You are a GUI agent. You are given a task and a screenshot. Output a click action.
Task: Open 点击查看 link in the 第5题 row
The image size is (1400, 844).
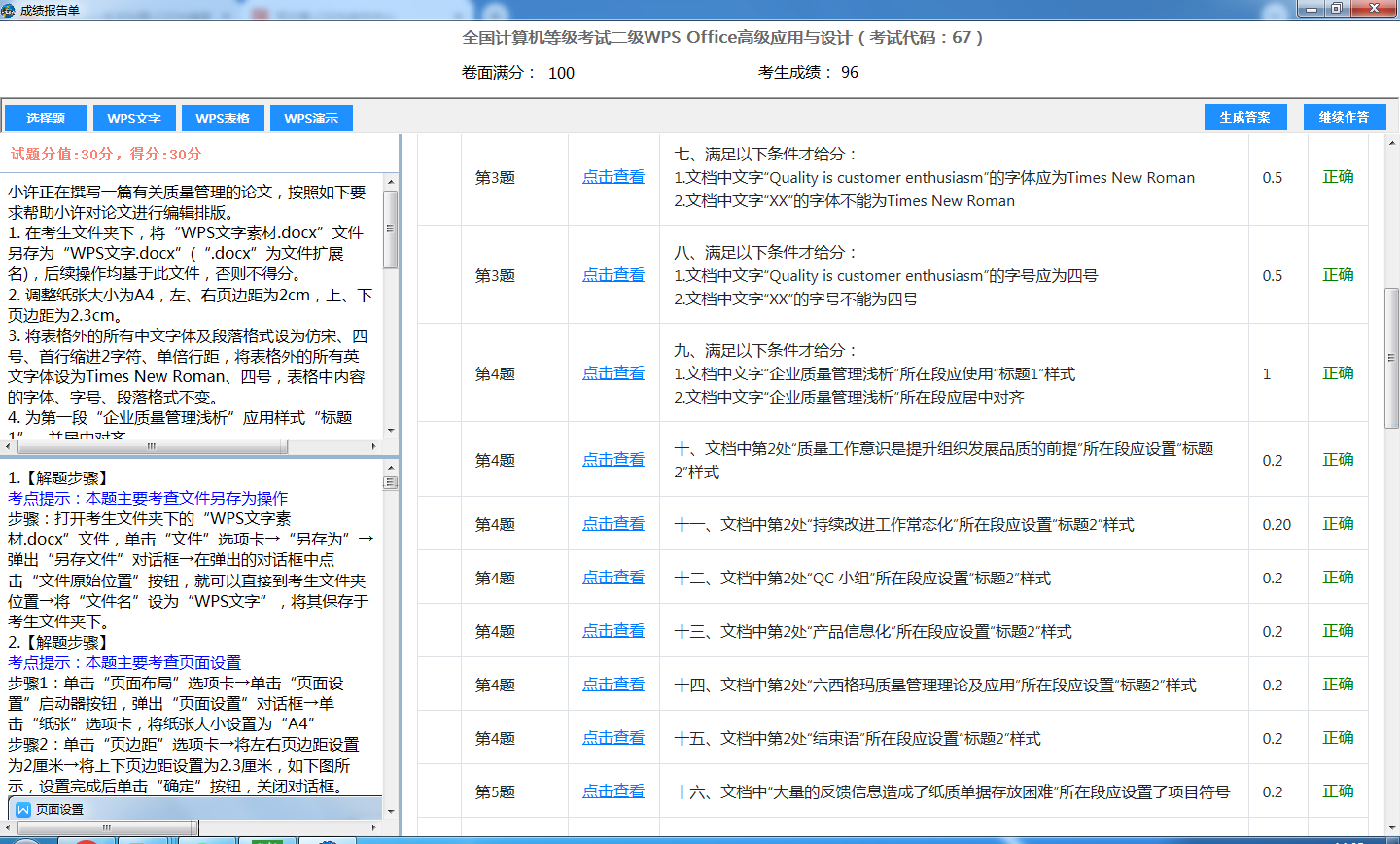coord(613,791)
